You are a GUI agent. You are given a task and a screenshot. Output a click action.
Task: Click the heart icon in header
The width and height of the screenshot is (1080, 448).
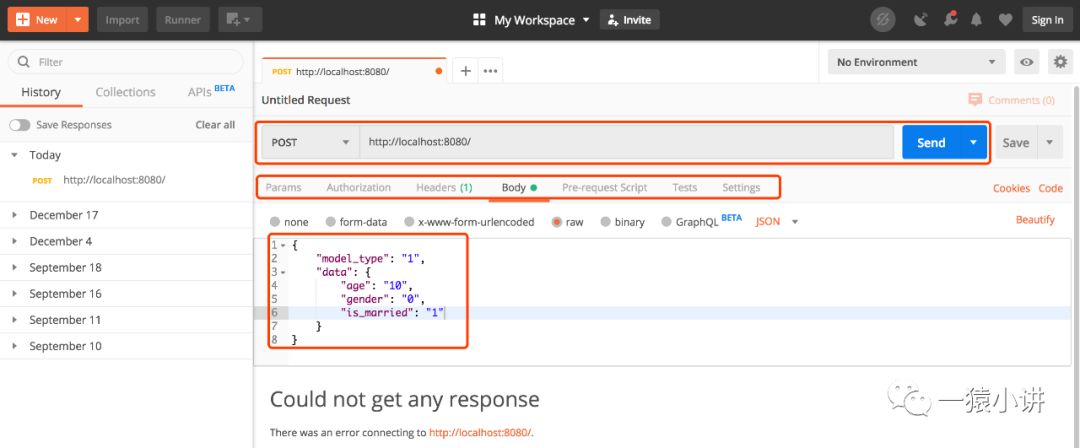[1005, 19]
